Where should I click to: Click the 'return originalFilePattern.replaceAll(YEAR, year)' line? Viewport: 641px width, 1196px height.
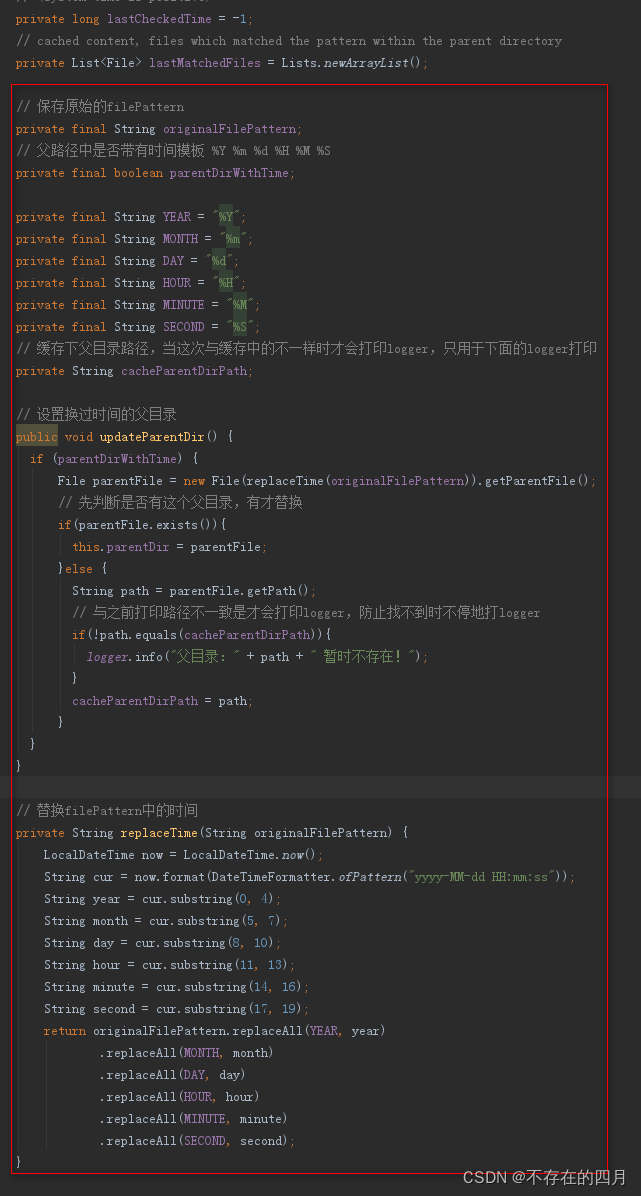[x=214, y=1030]
